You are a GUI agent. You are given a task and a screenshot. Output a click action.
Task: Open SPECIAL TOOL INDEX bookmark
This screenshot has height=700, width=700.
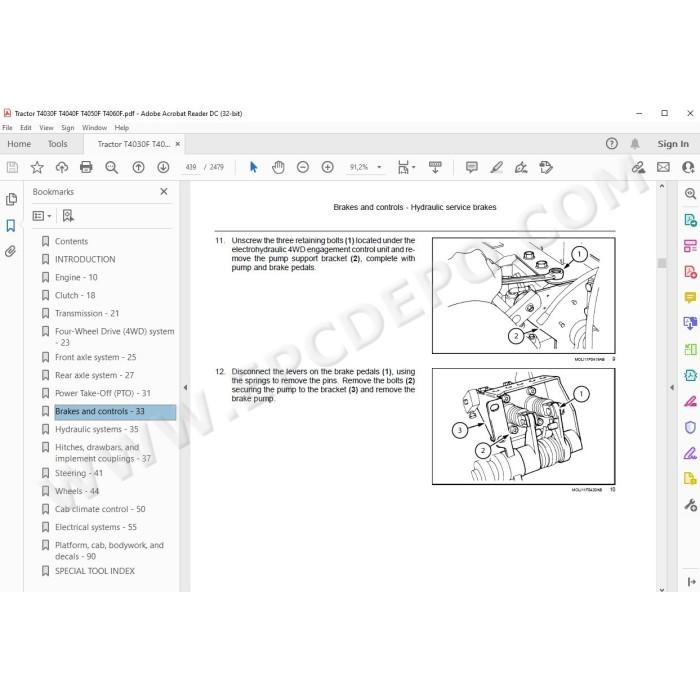point(95,571)
